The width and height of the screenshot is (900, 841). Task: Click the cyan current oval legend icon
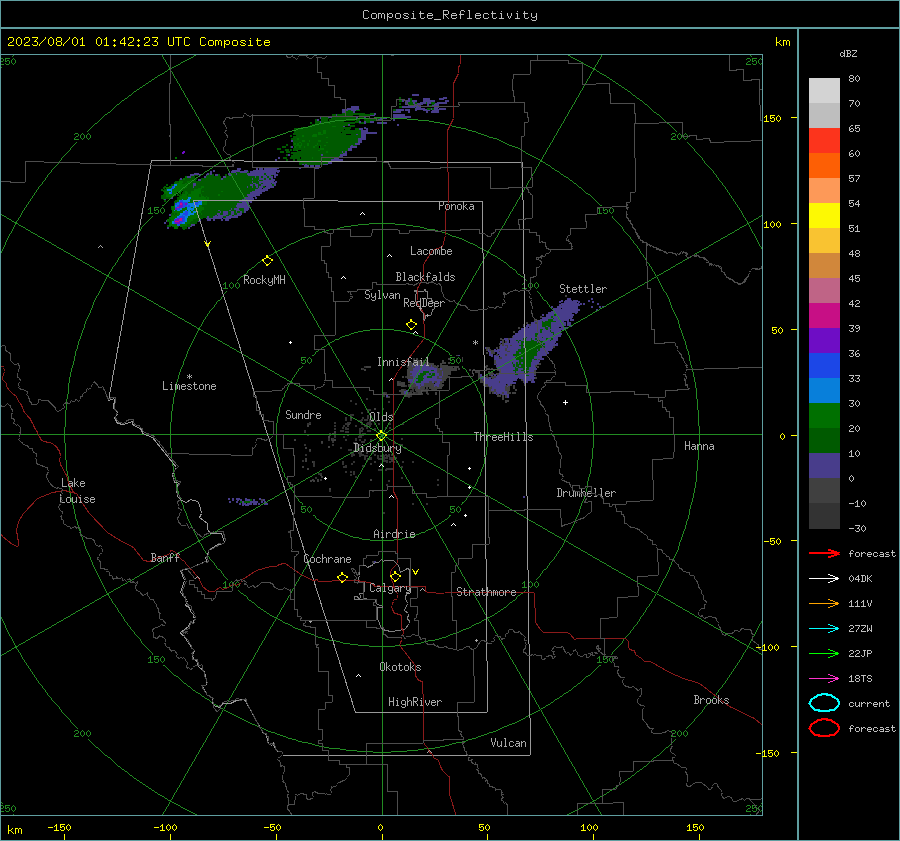824,703
